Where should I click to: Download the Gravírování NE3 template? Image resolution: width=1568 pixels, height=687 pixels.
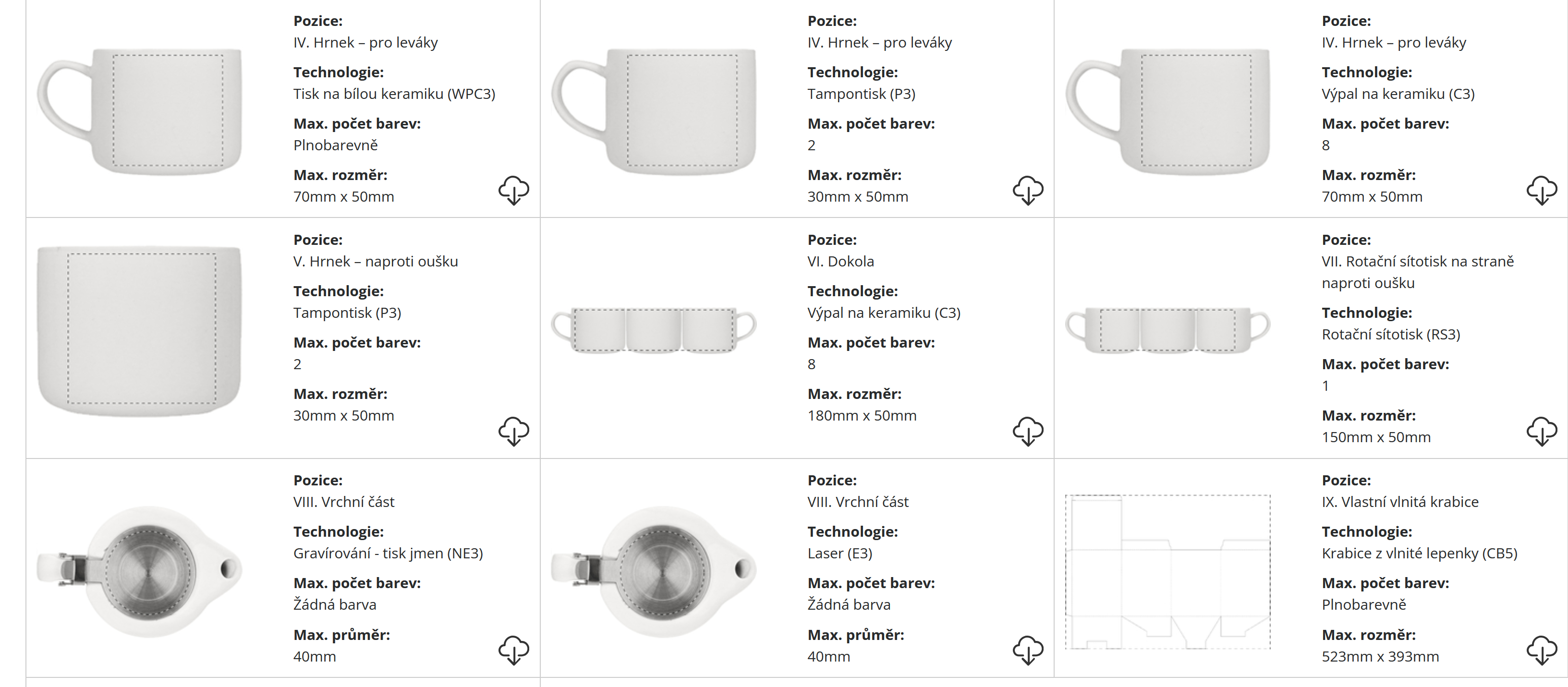tap(514, 650)
